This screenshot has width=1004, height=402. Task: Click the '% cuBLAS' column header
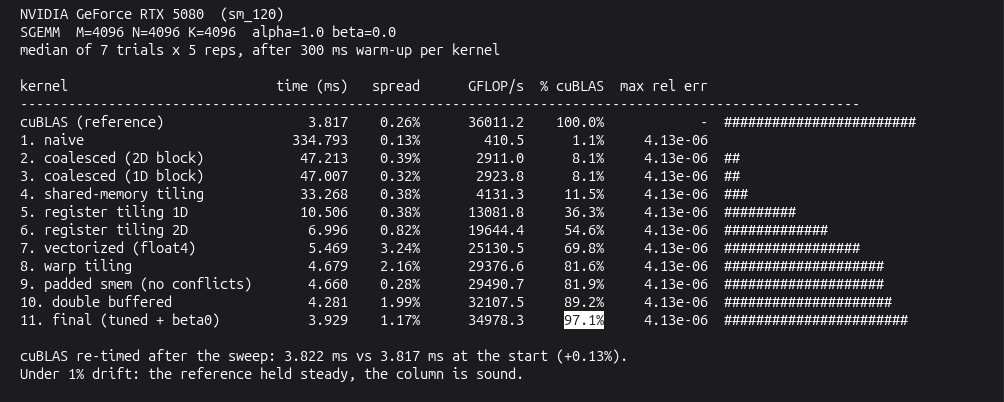point(572,86)
